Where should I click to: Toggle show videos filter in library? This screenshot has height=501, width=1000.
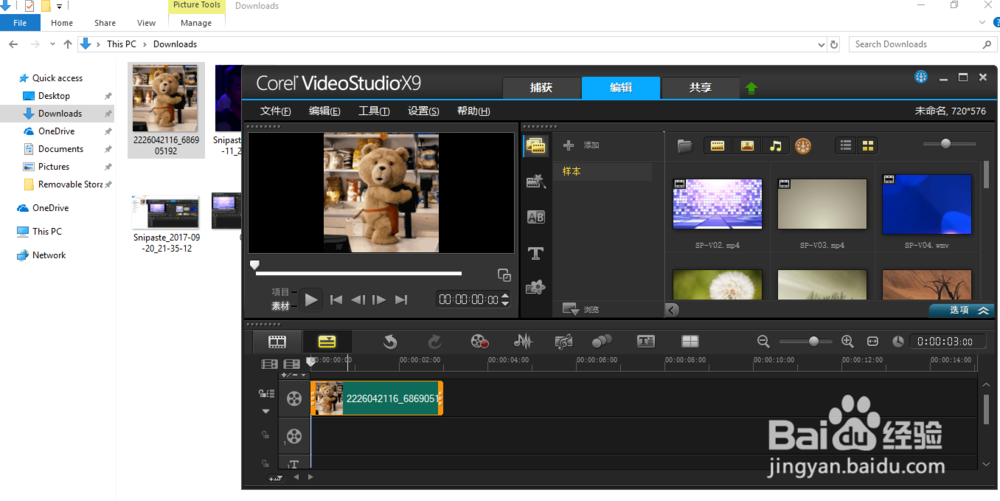coord(717,146)
